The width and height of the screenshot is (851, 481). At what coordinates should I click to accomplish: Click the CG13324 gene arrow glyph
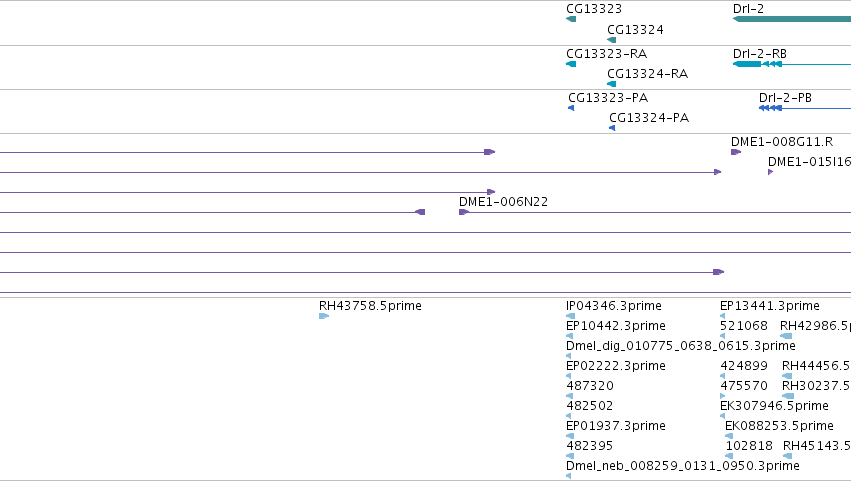[612, 40]
